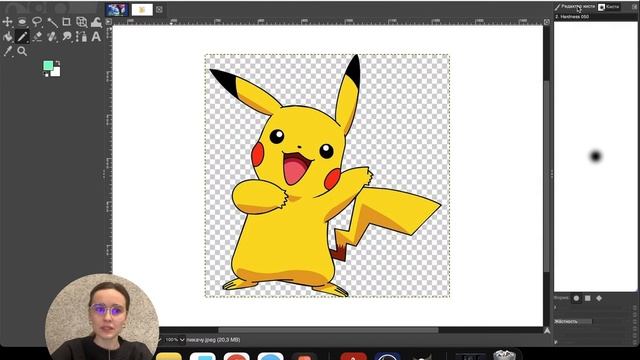Select the highlighted Pencil tool
Viewport: 640px width, 360px height.
22,37
